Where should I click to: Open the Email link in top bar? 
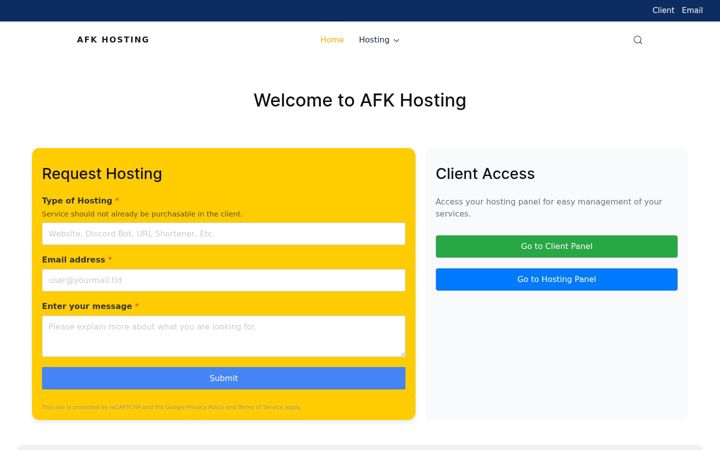(692, 10)
